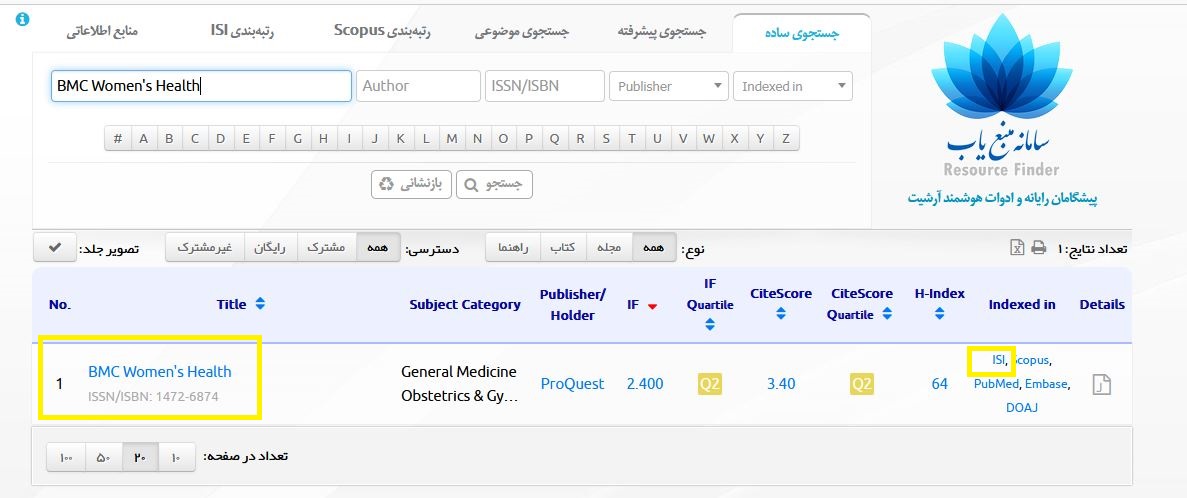Image resolution: width=1187 pixels, height=498 pixels.
Task: Toggle the تصویر جلد checkmark button
Action: click(x=55, y=248)
